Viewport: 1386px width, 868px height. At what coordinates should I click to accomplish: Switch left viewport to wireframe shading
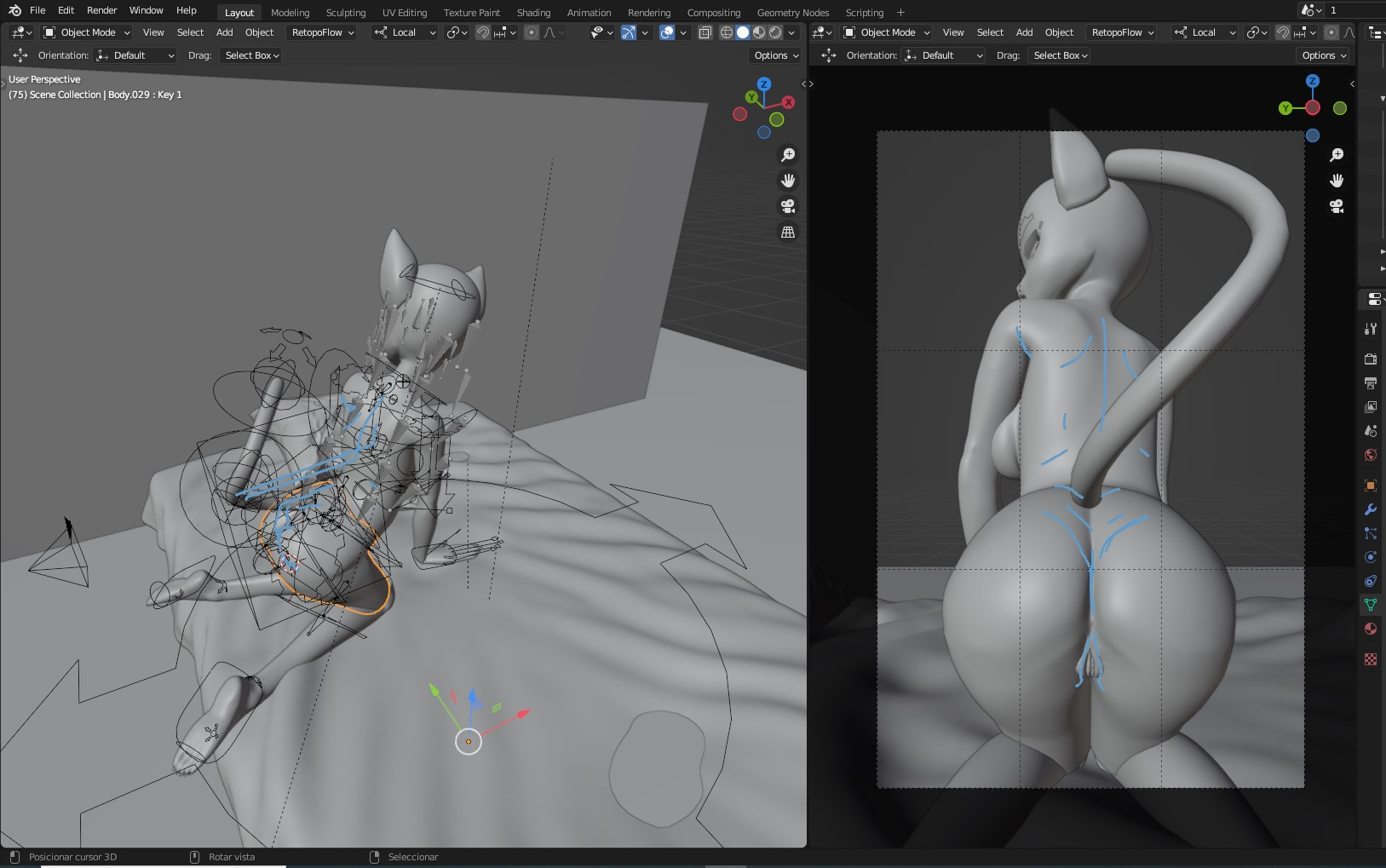tap(727, 32)
